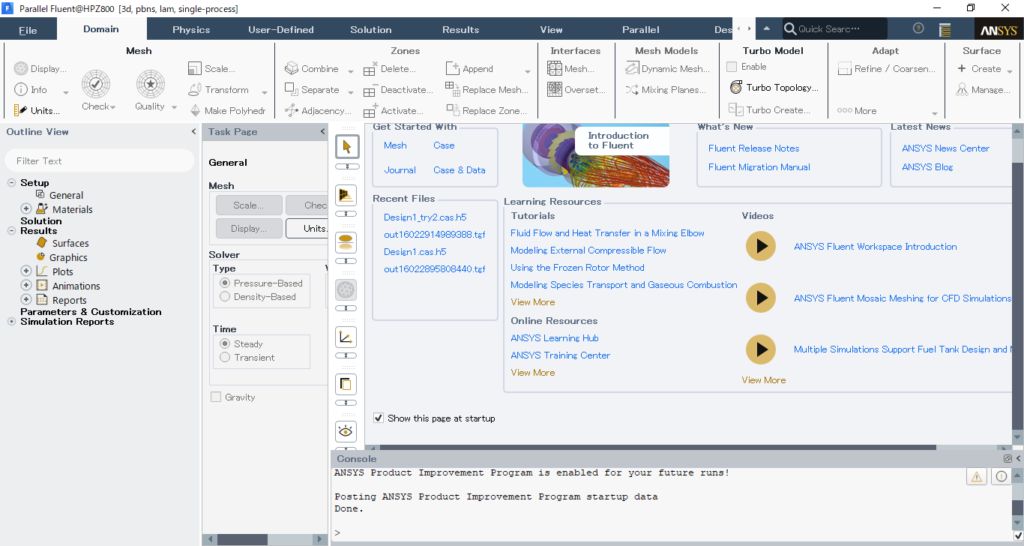
Task: Open the ANSYS Blog link
Action: pyautogui.click(x=927, y=167)
